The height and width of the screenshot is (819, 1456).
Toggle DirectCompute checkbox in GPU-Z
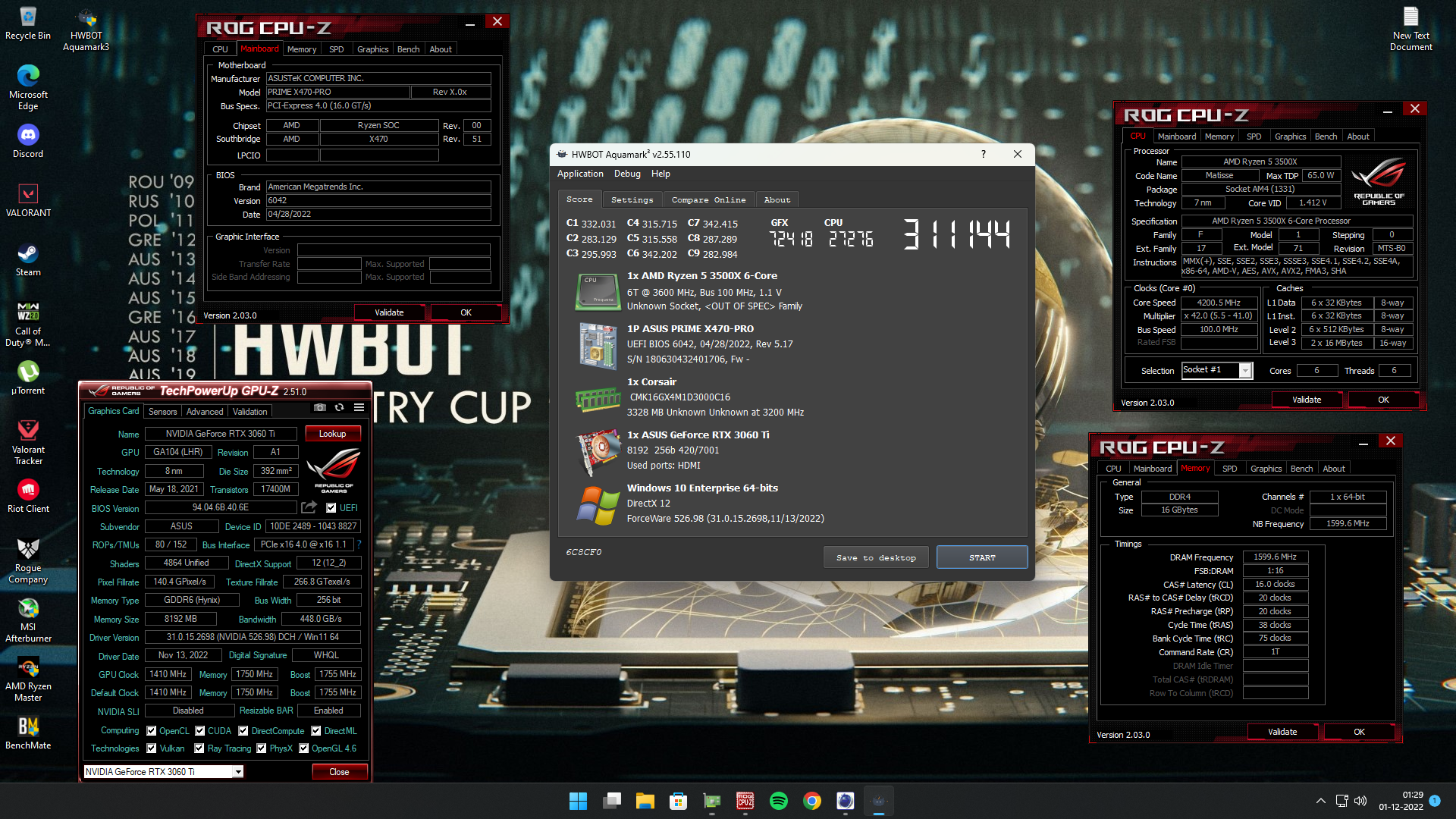coord(243,731)
